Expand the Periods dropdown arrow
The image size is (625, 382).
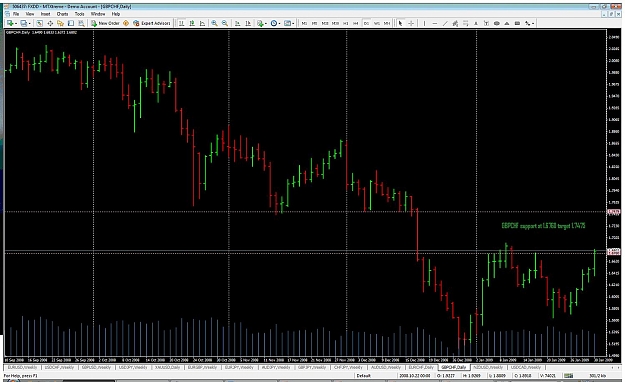point(279,24)
